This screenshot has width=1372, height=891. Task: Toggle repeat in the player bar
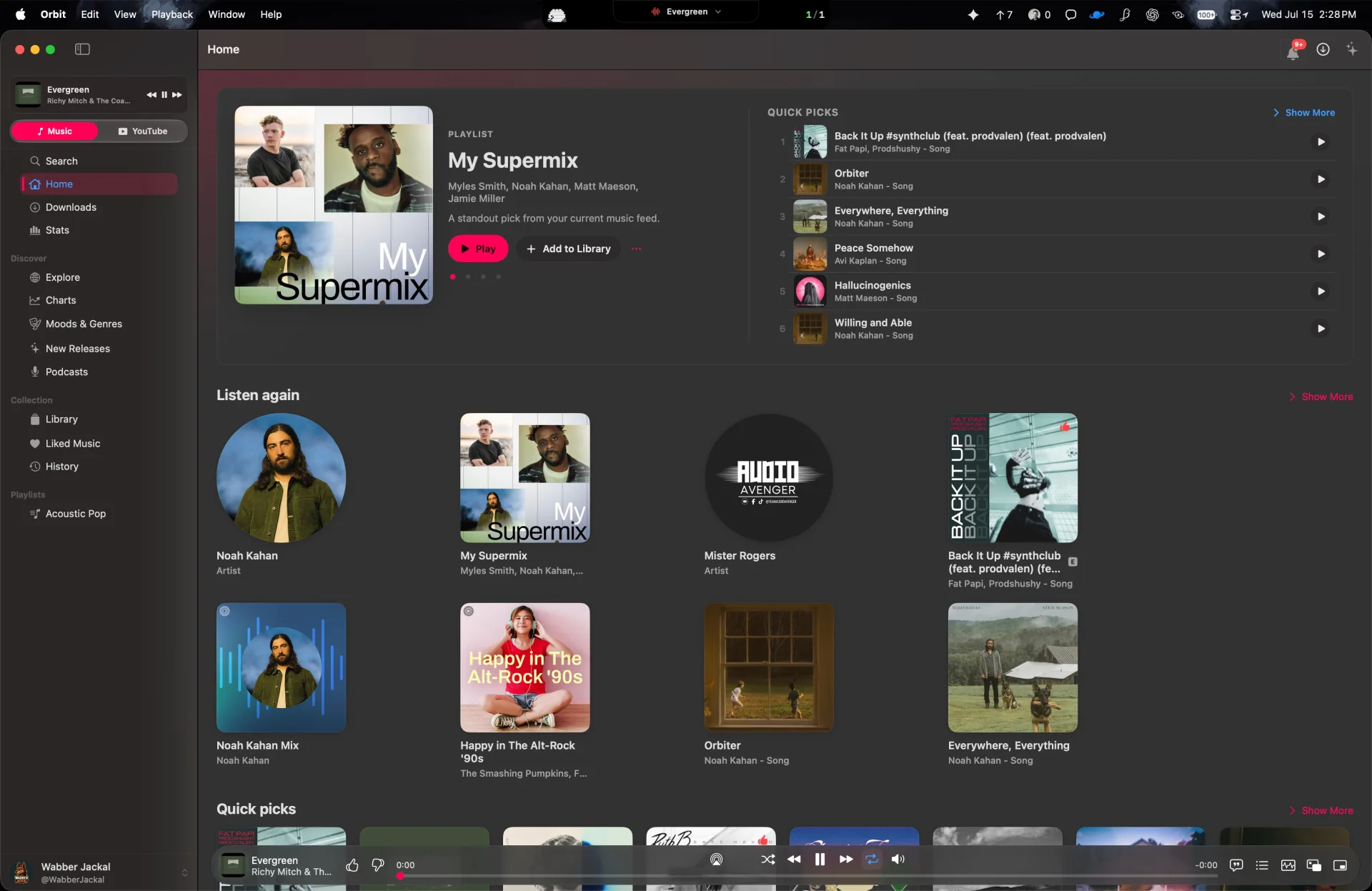(x=872, y=860)
